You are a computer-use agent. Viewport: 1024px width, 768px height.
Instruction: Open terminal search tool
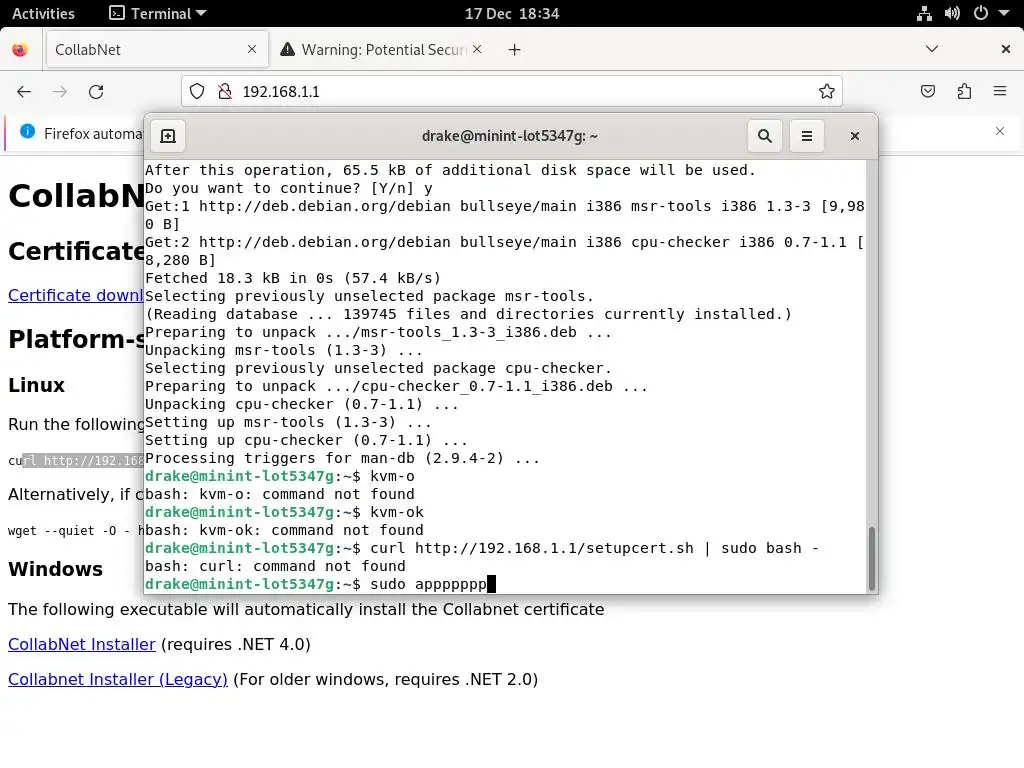click(x=765, y=136)
